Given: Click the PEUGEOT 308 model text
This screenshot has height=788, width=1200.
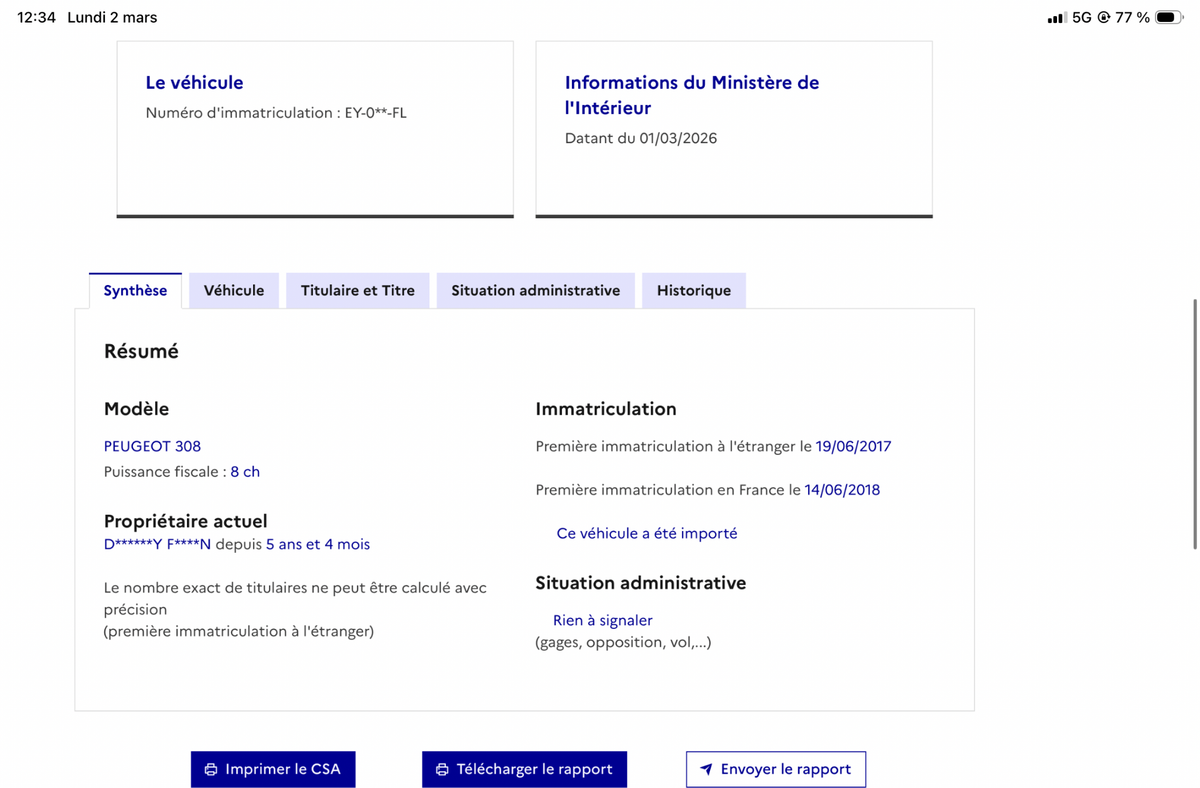Looking at the screenshot, I should (x=152, y=446).
